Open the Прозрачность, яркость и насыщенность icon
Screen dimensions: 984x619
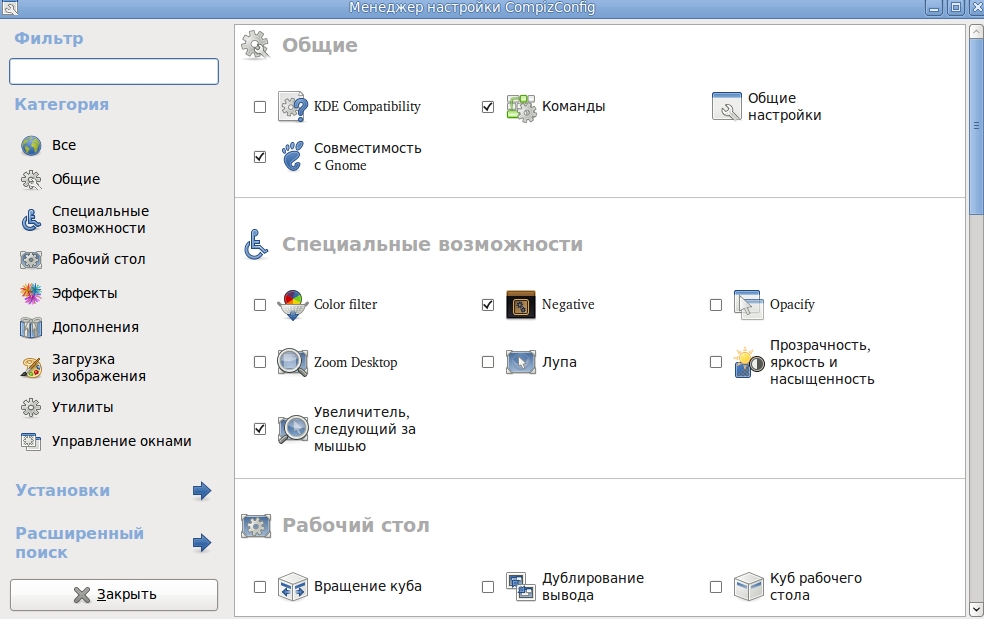[749, 362]
